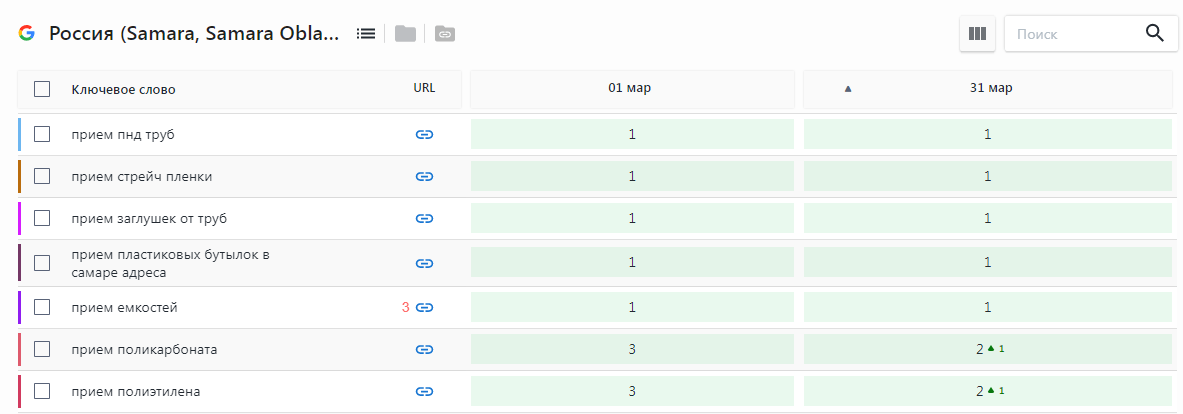The width and height of the screenshot is (1183, 414).
Task: Open the list view icon
Action: pyautogui.click(x=366, y=33)
